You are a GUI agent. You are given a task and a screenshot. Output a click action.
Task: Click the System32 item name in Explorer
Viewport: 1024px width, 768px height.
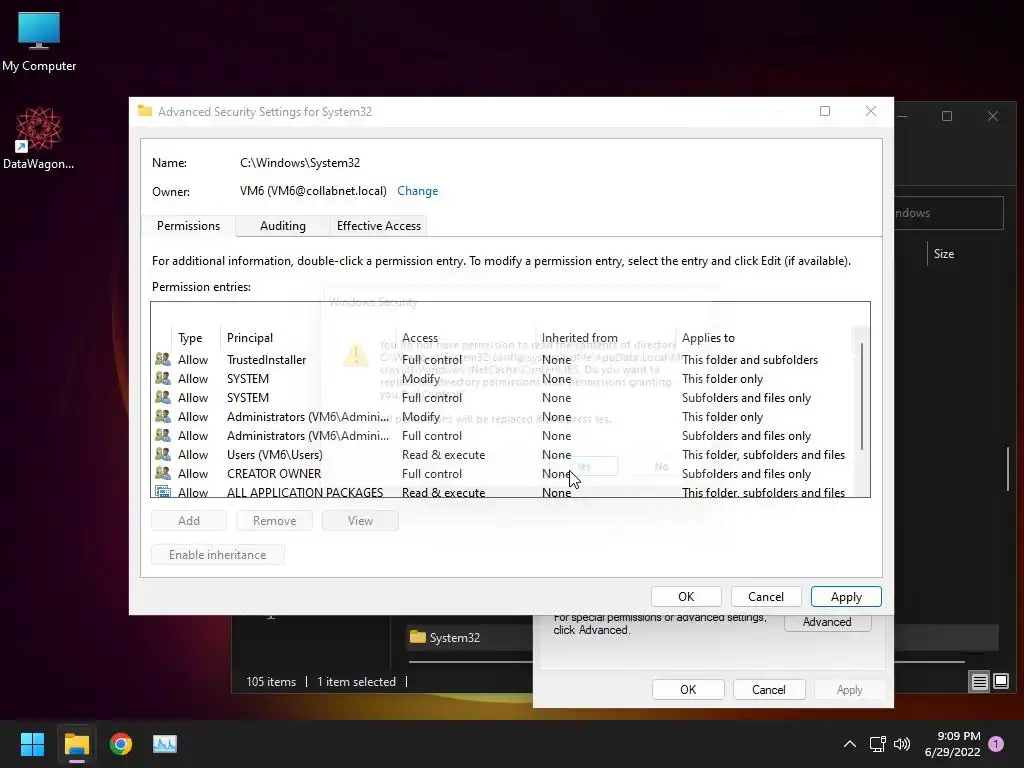point(455,637)
